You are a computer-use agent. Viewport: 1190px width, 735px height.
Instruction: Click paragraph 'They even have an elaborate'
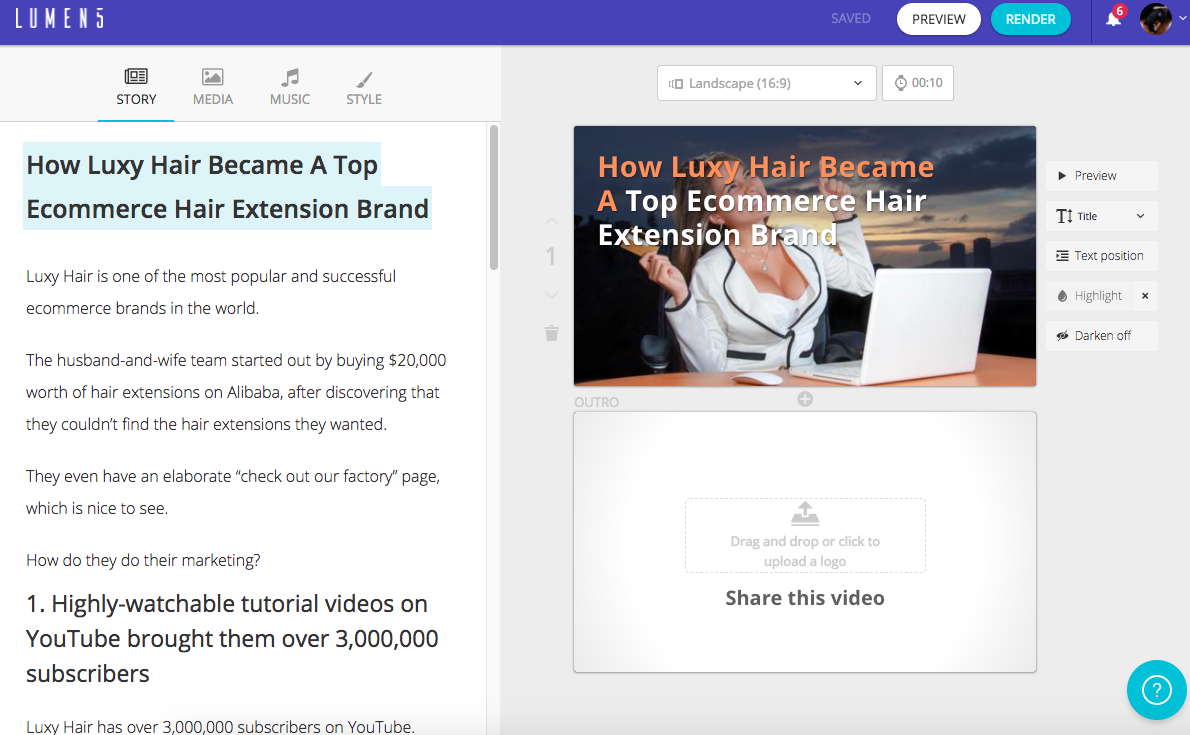(x=233, y=492)
